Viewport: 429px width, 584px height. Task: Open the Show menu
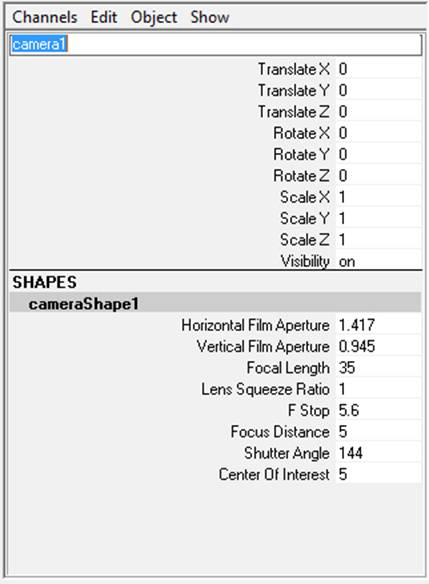(210, 17)
